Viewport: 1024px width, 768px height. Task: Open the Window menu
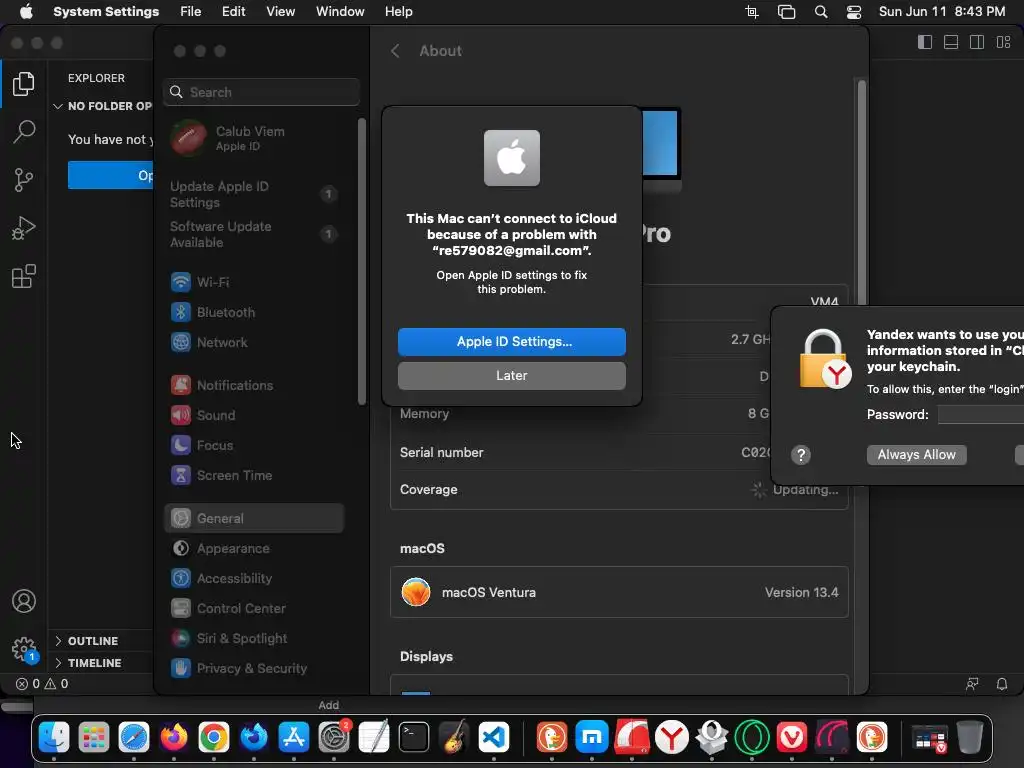pos(340,12)
